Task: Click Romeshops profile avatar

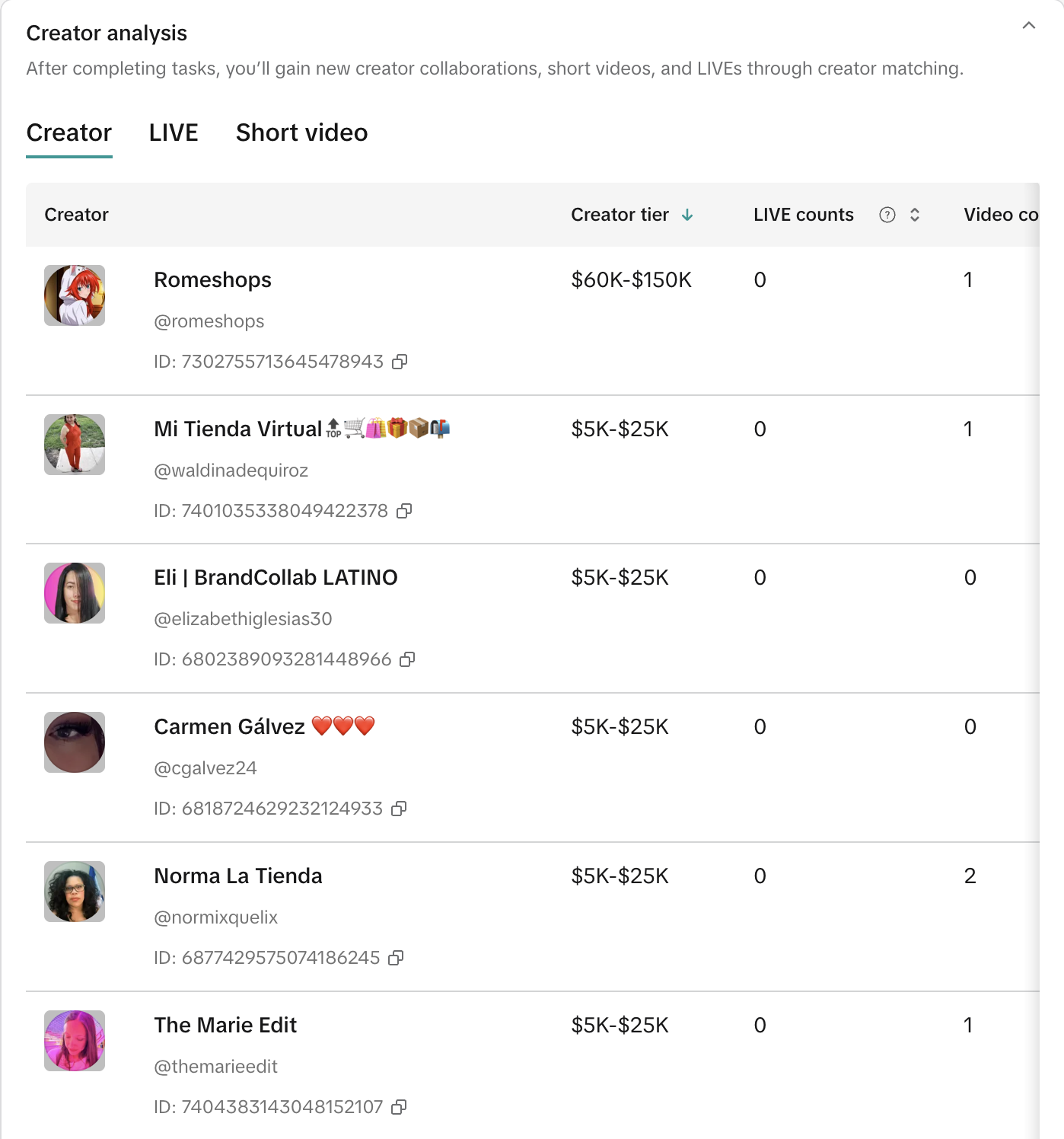Action: [75, 295]
